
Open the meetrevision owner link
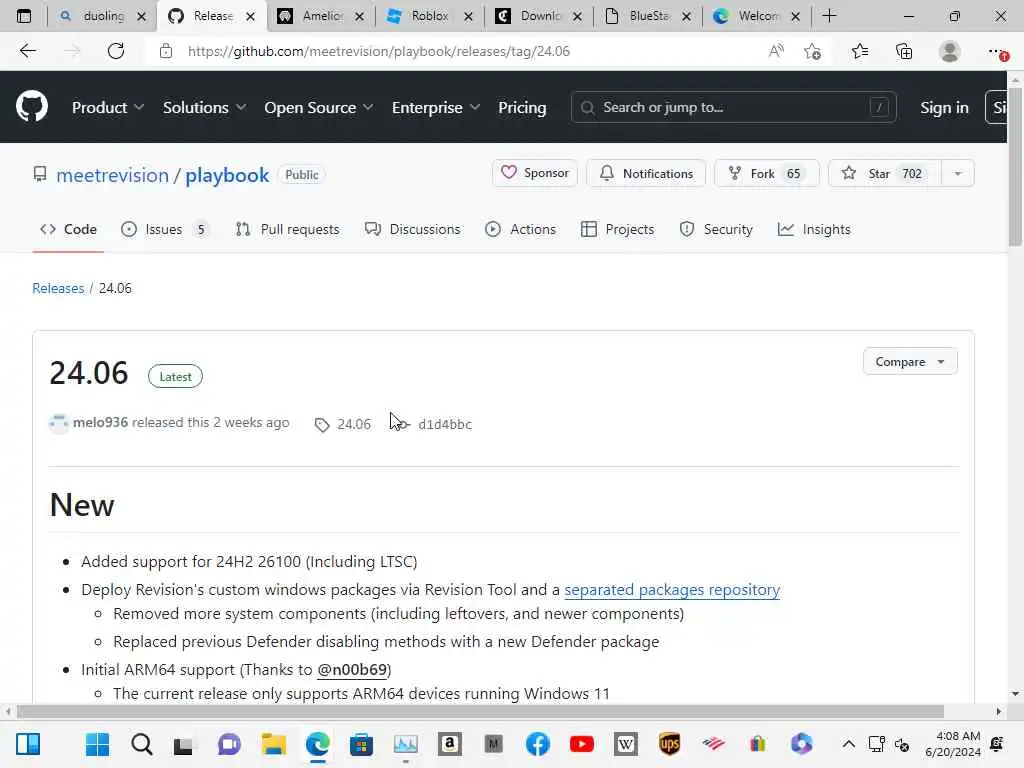[112, 175]
